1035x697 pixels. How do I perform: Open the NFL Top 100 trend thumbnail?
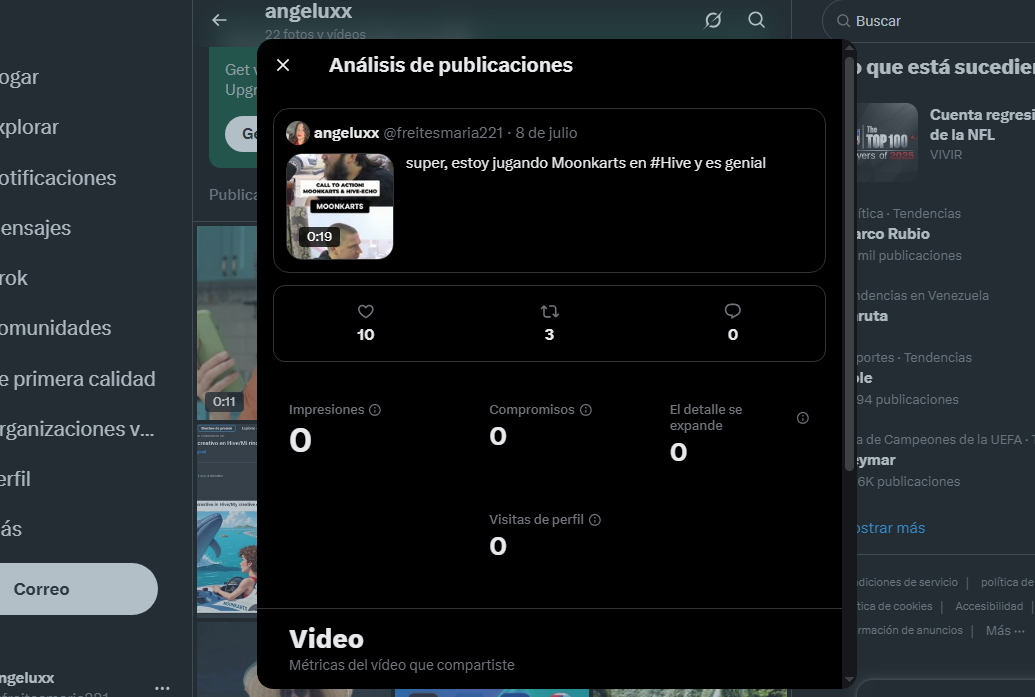[885, 142]
